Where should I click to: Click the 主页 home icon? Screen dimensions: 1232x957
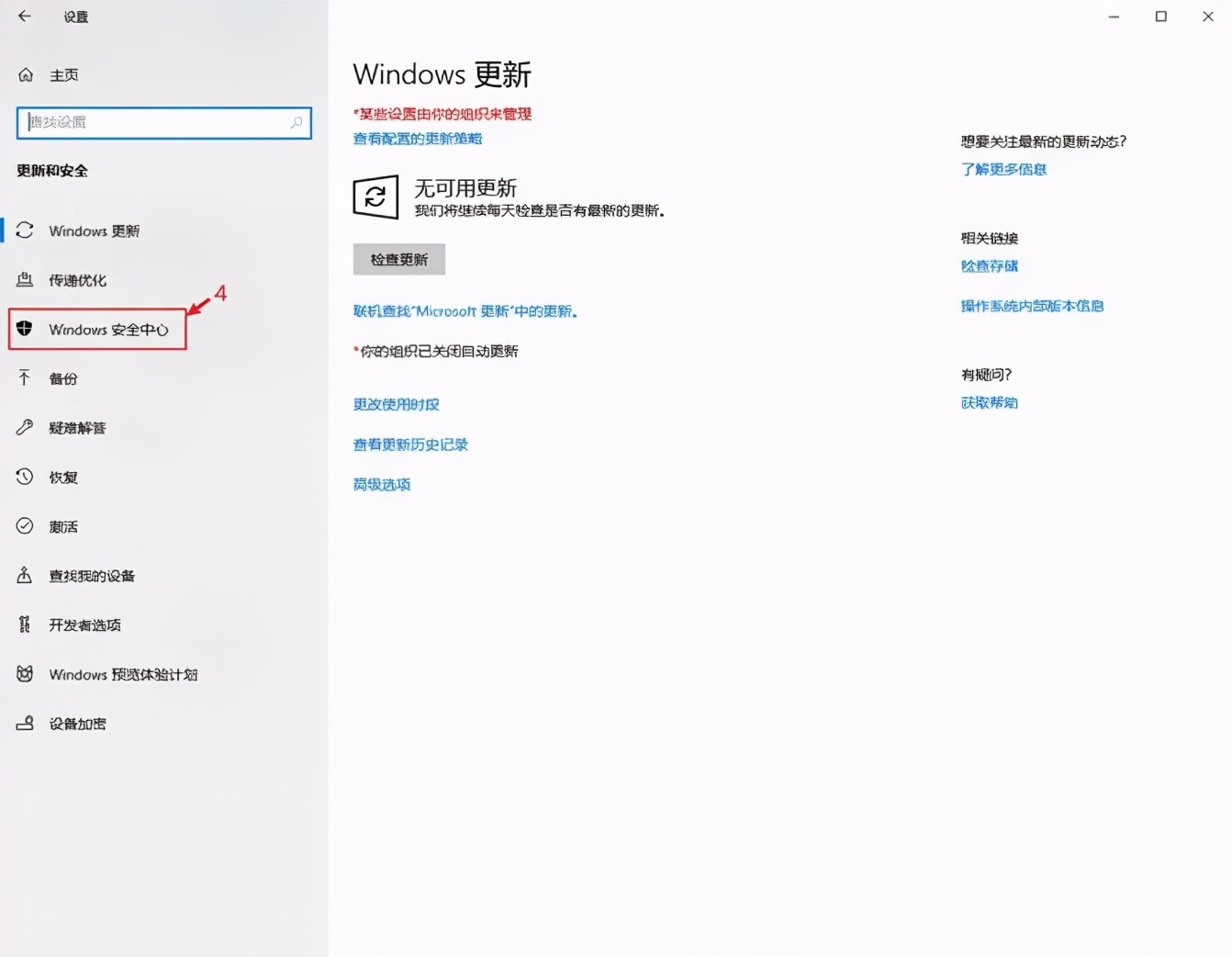[25, 74]
